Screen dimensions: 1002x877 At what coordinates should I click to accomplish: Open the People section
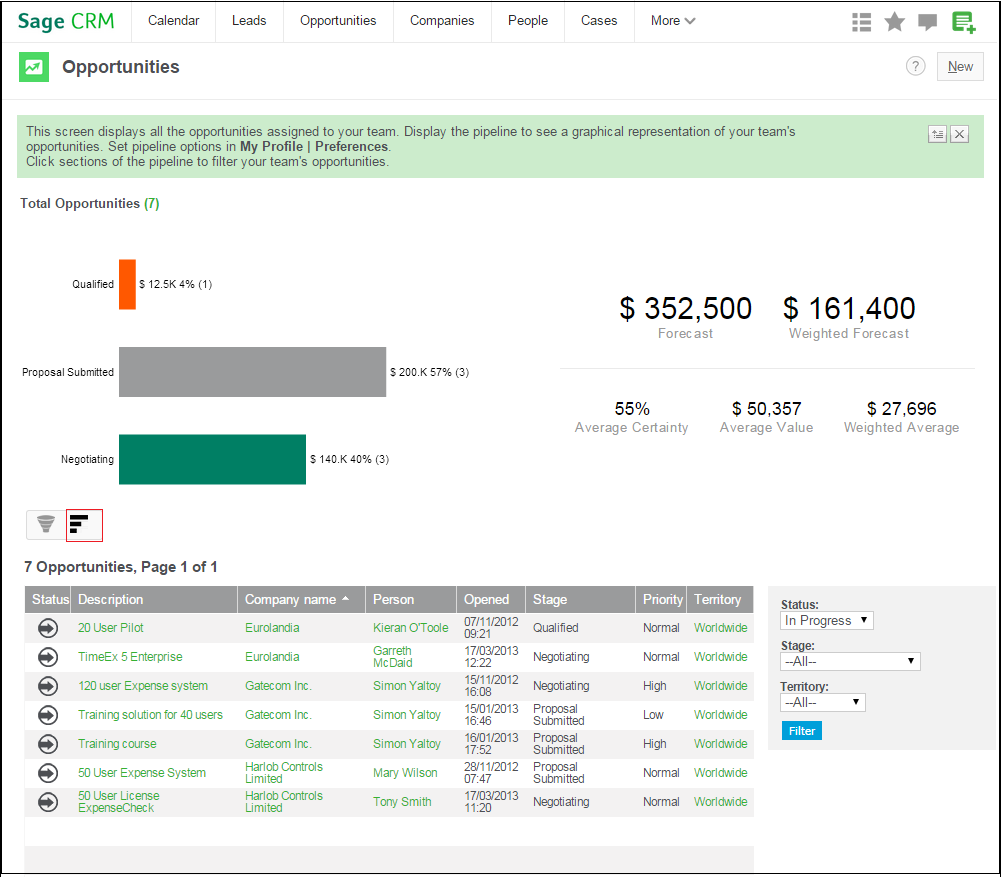point(528,20)
